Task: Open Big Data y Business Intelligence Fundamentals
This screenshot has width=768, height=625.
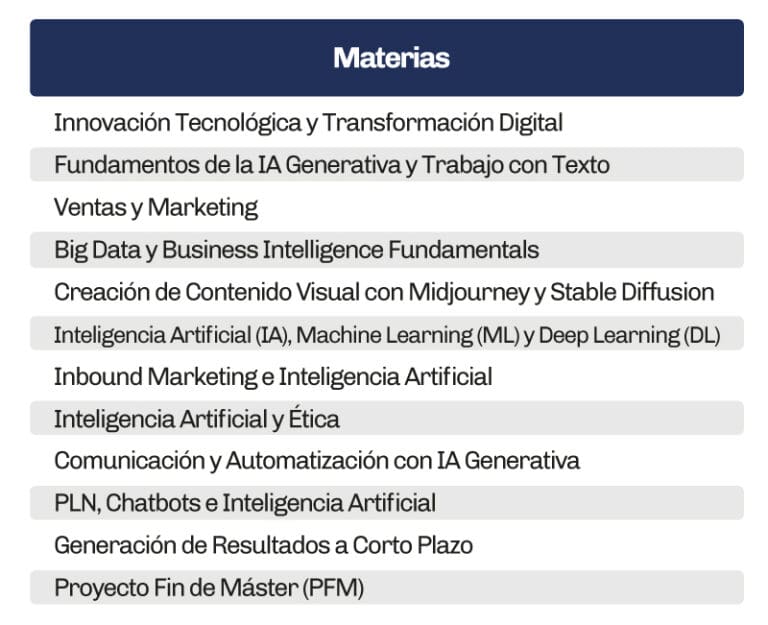Action: pos(386,250)
